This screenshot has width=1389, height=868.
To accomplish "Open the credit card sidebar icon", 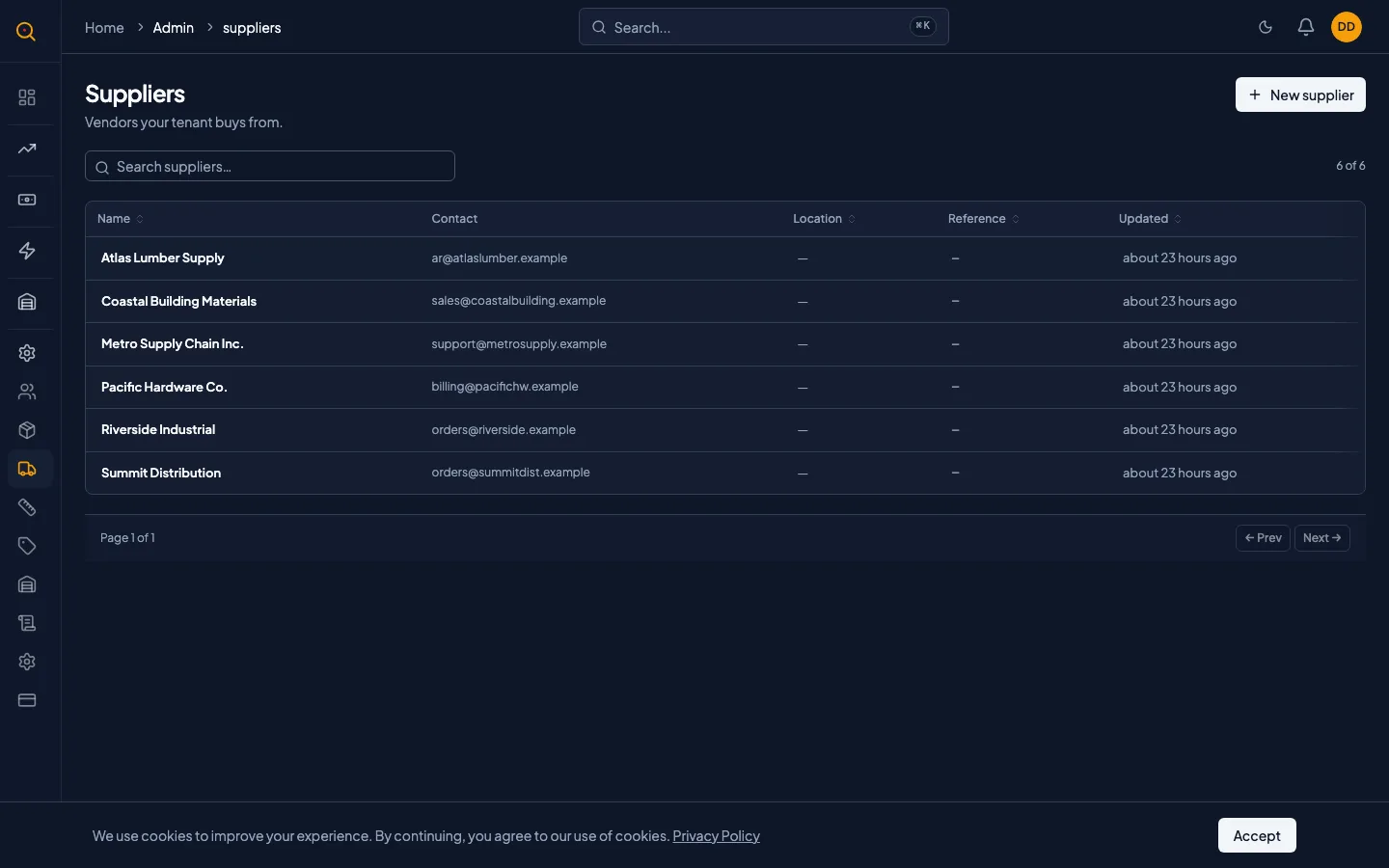I will (27, 700).
